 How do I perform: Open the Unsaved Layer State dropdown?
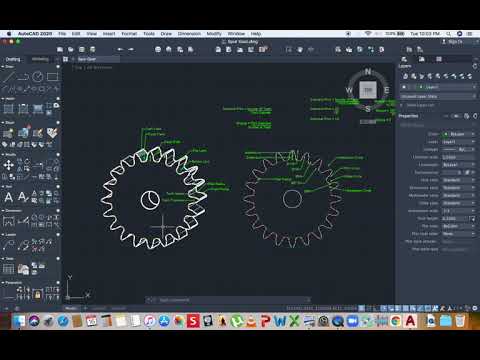(x=438, y=96)
